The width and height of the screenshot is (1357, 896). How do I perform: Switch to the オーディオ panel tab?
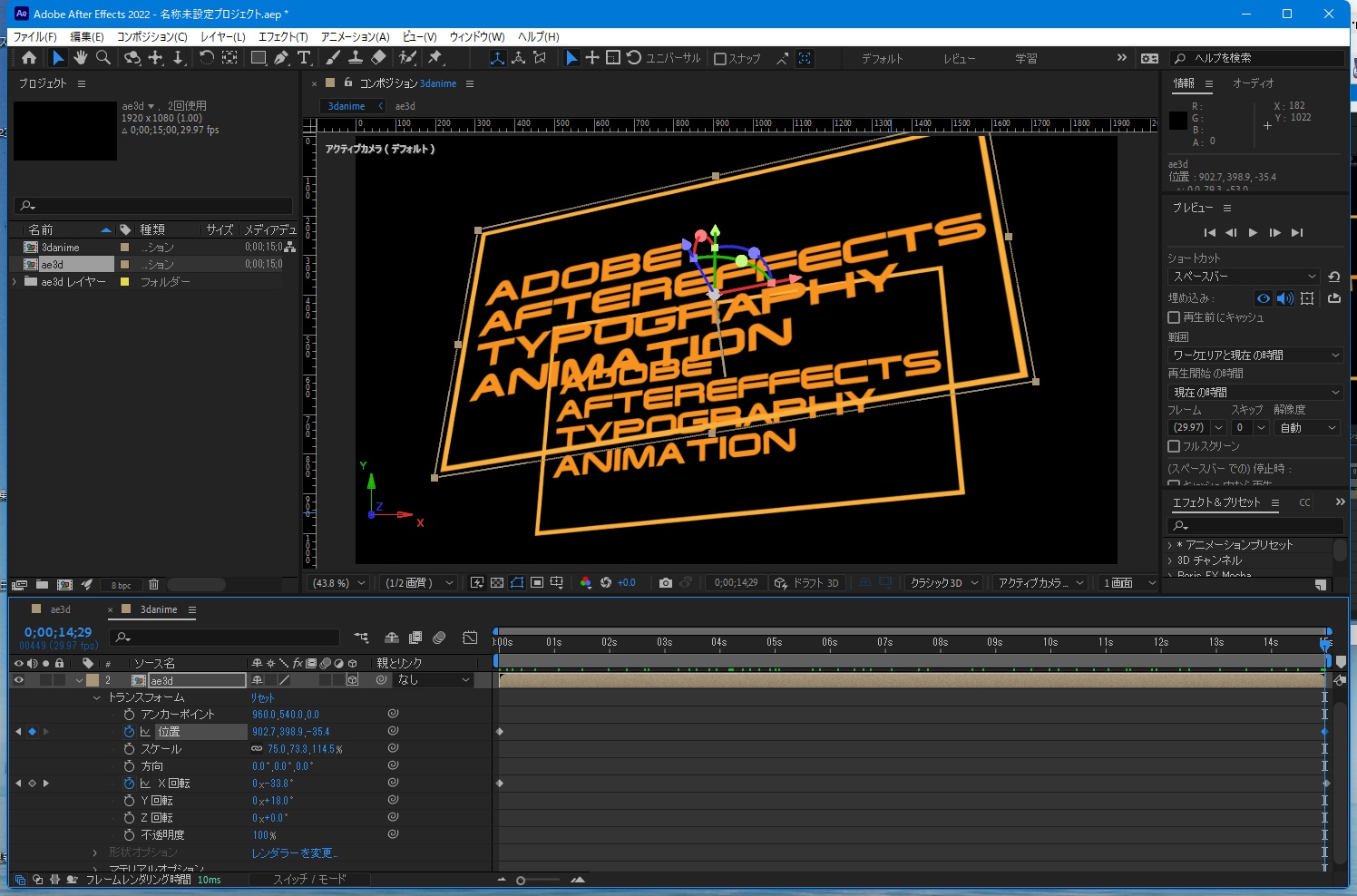click(x=1253, y=83)
